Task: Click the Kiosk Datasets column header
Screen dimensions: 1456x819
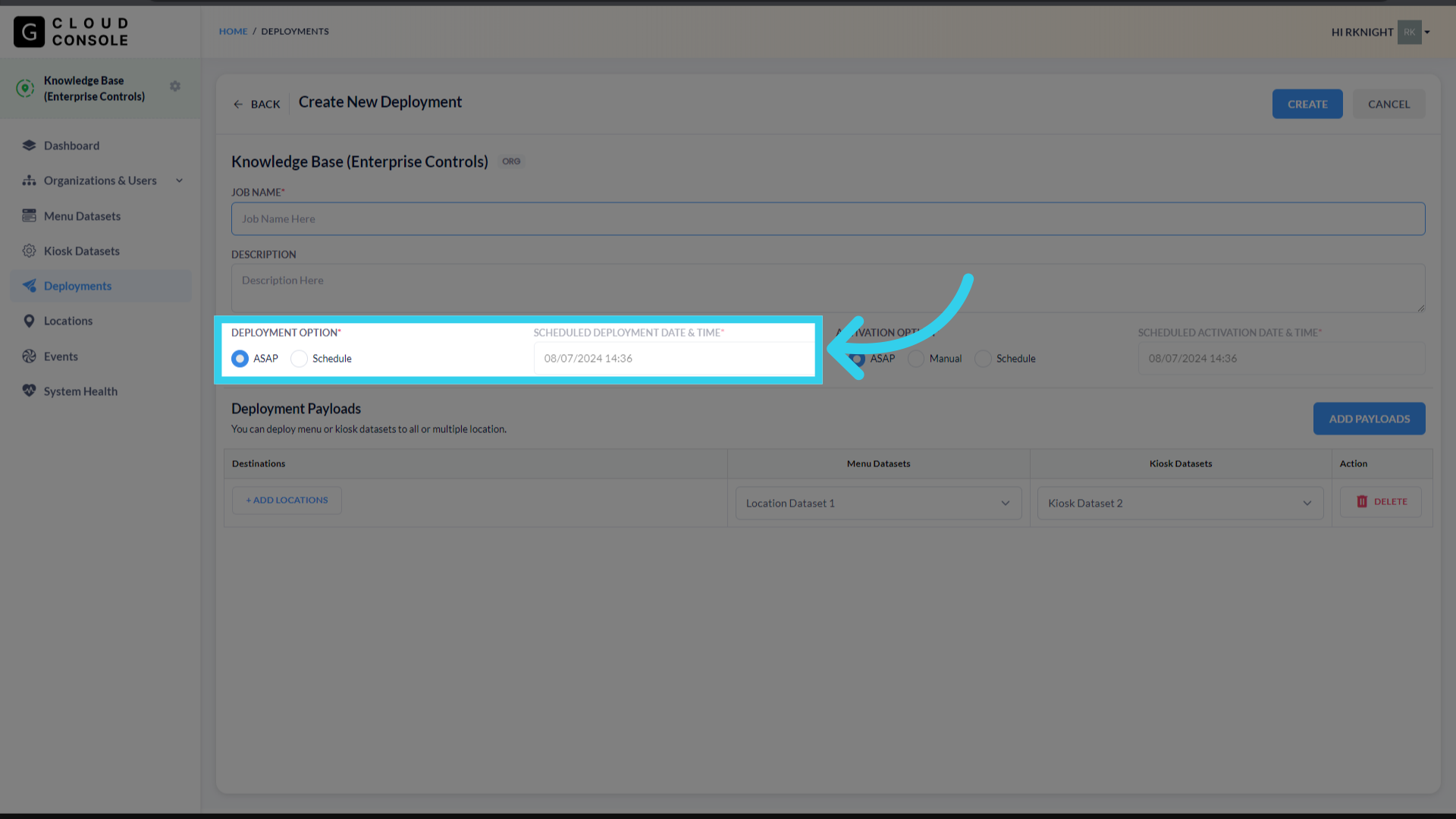Action: point(1180,463)
